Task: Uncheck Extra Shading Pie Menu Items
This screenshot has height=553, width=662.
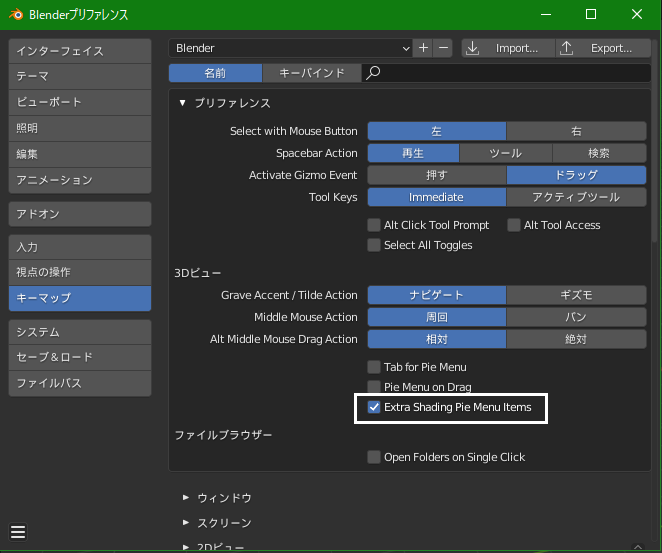Action: pos(374,407)
